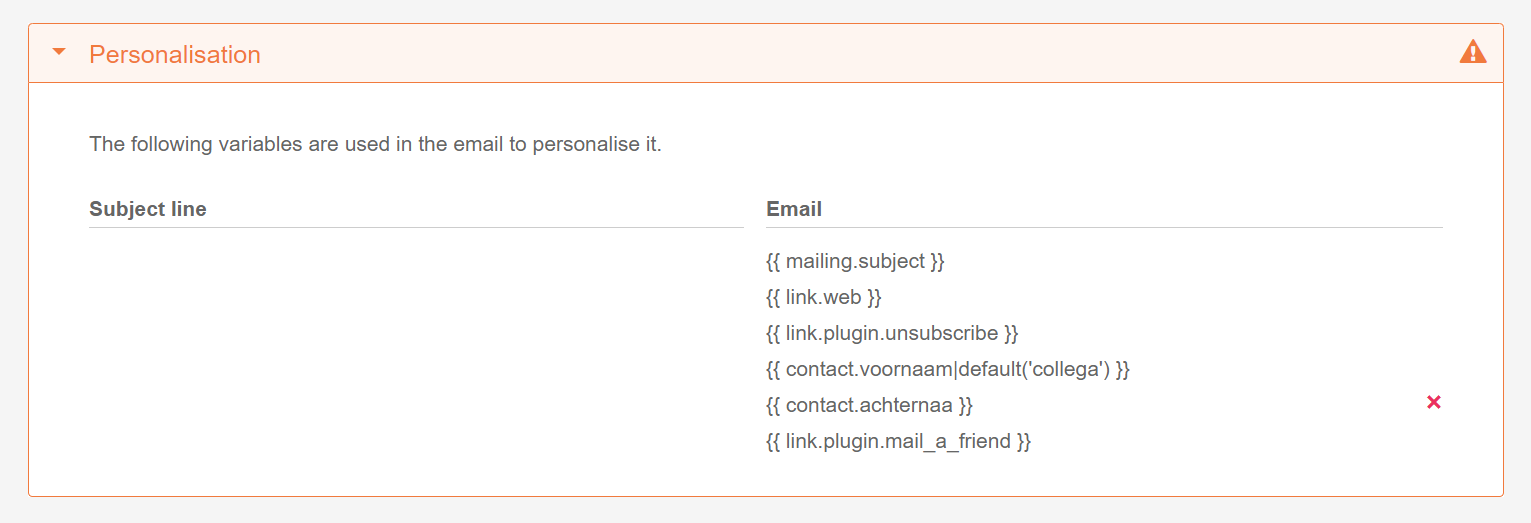This screenshot has height=523, width=1531.
Task: Click the {{ link.plugin.mail_a_friend }} variable
Action: pyautogui.click(x=898, y=441)
